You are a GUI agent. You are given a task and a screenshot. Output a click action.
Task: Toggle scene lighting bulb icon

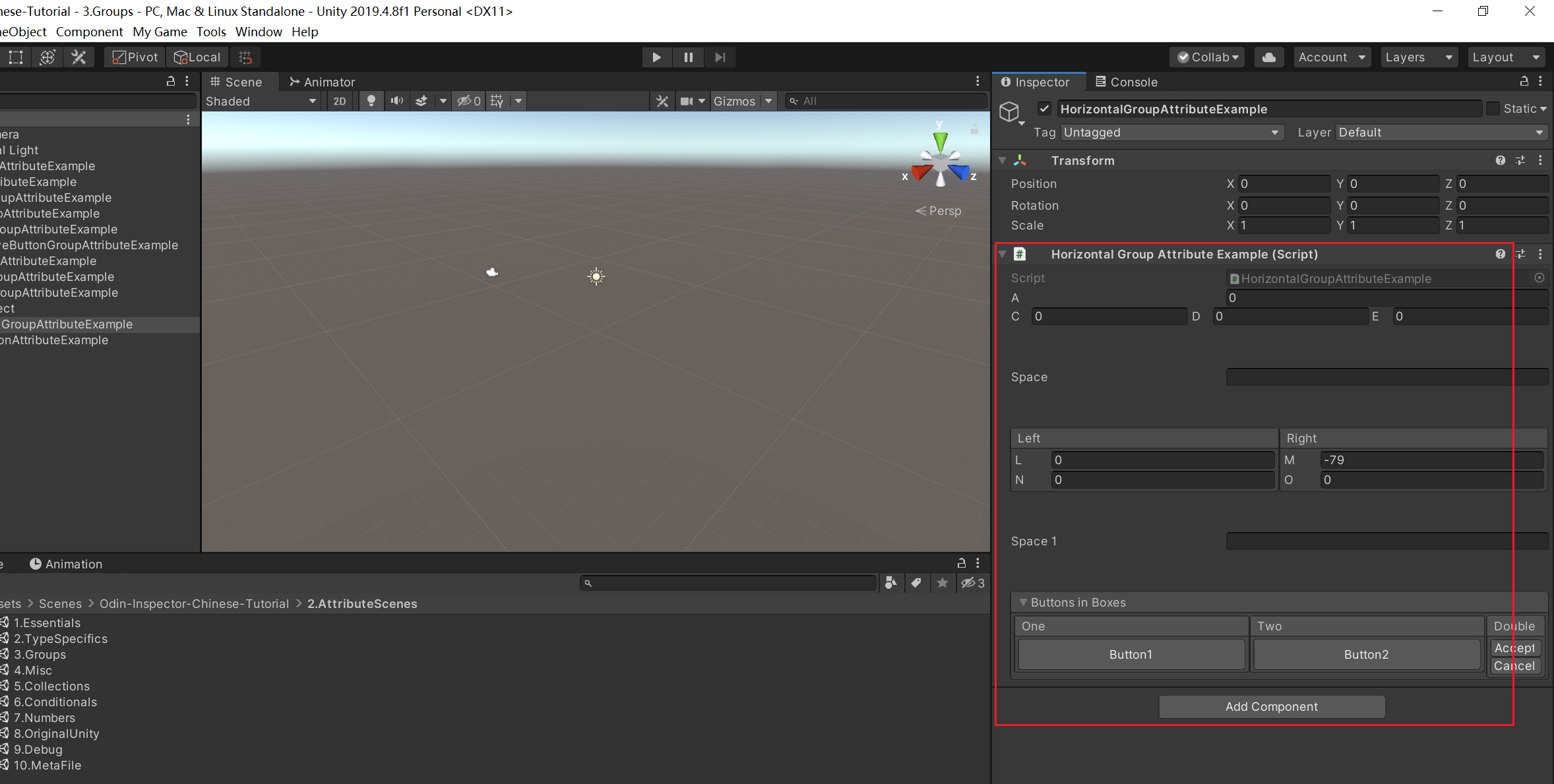371,101
